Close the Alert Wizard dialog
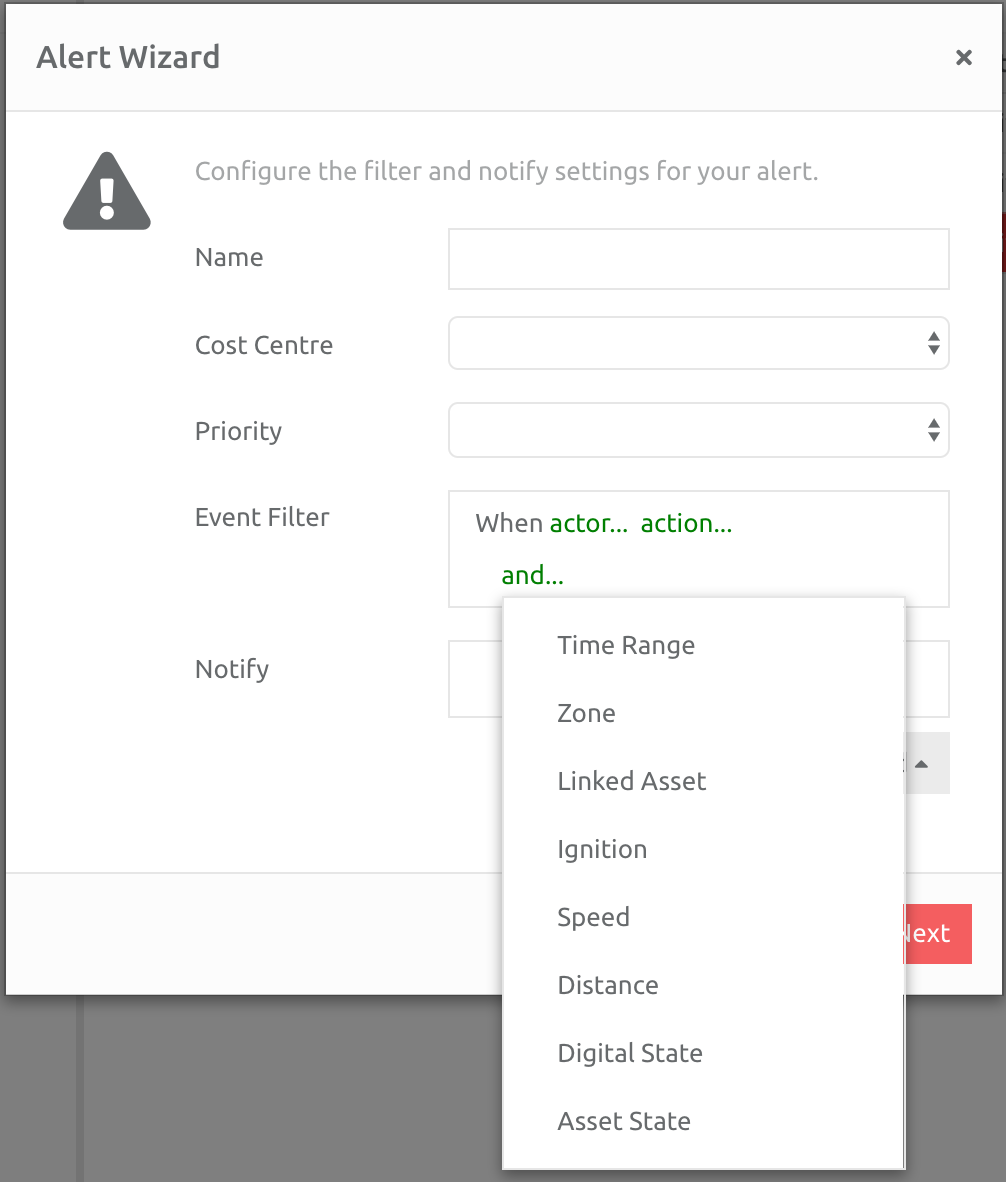 tap(963, 57)
